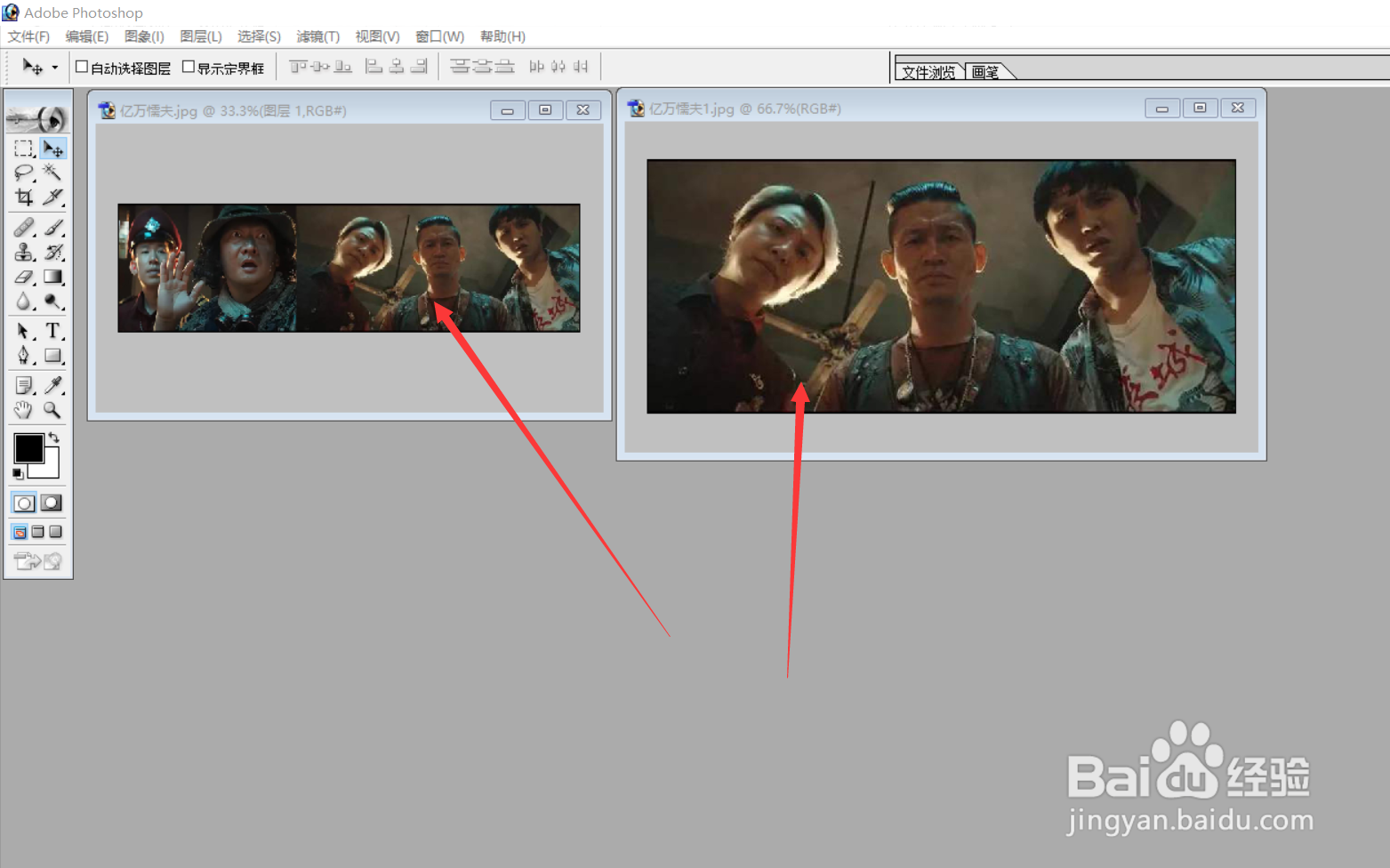Click align left edges icon
Viewport: 1390px width, 868px height.
pos(374,67)
